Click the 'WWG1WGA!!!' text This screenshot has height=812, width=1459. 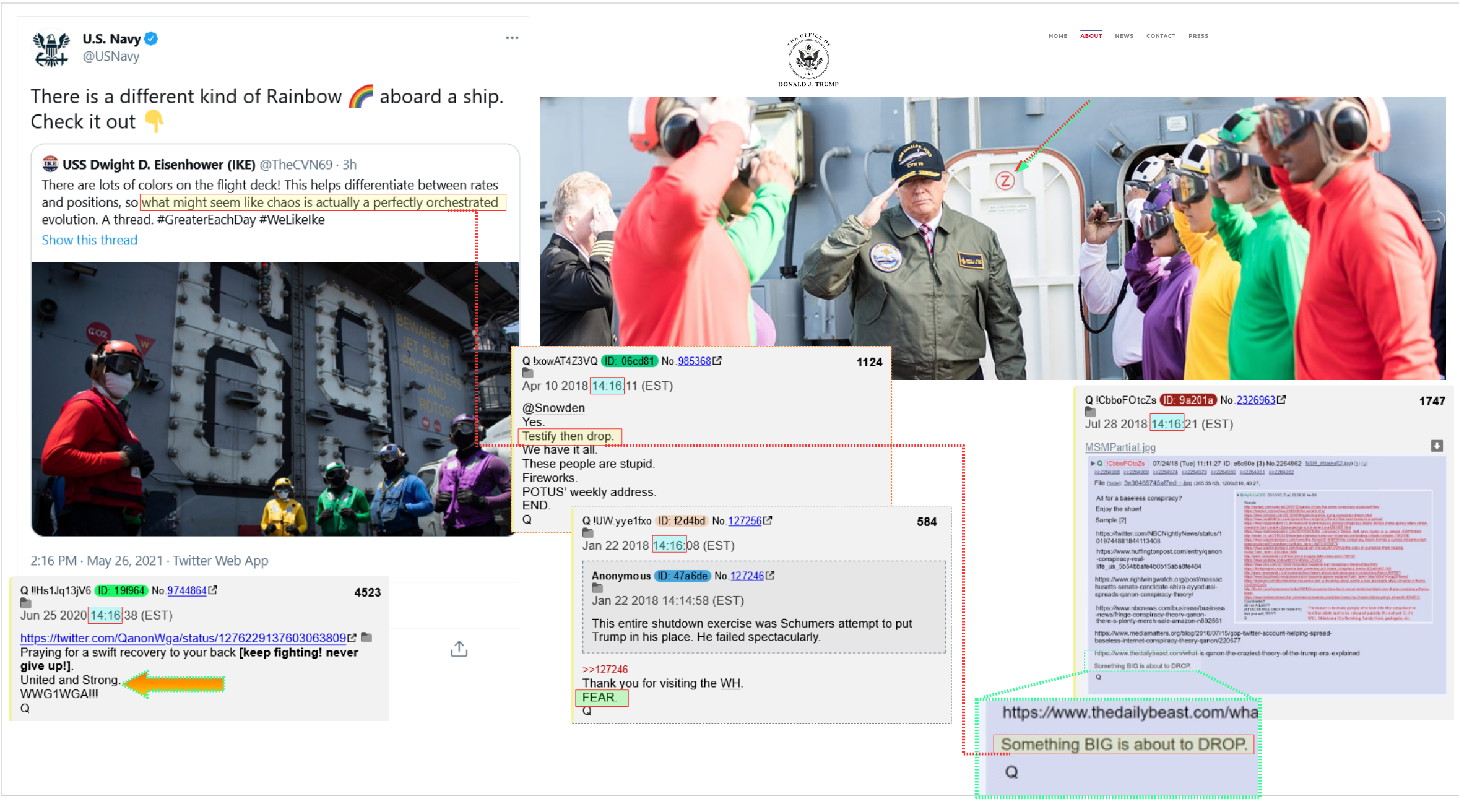click(x=59, y=694)
